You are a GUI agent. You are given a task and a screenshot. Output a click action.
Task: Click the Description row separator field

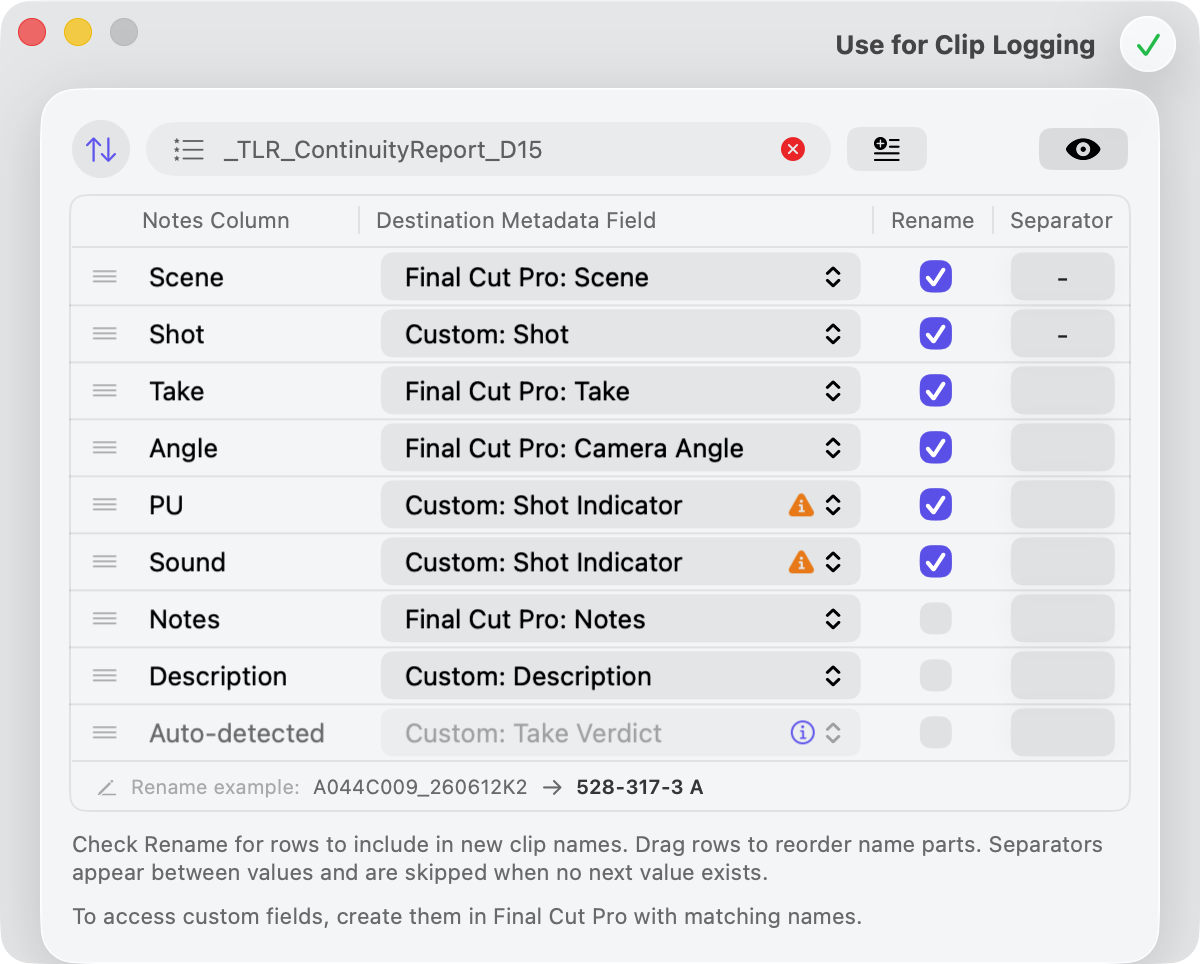[1062, 676]
